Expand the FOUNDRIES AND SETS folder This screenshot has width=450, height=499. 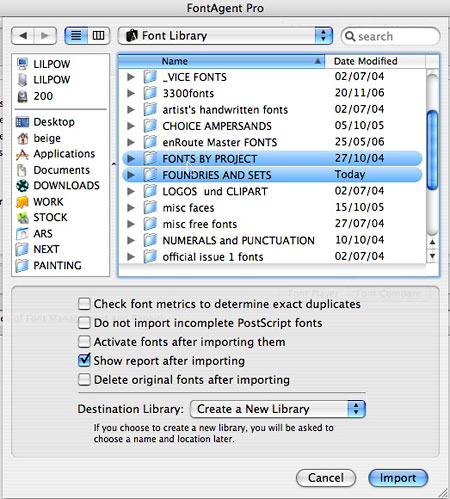[x=131, y=175]
